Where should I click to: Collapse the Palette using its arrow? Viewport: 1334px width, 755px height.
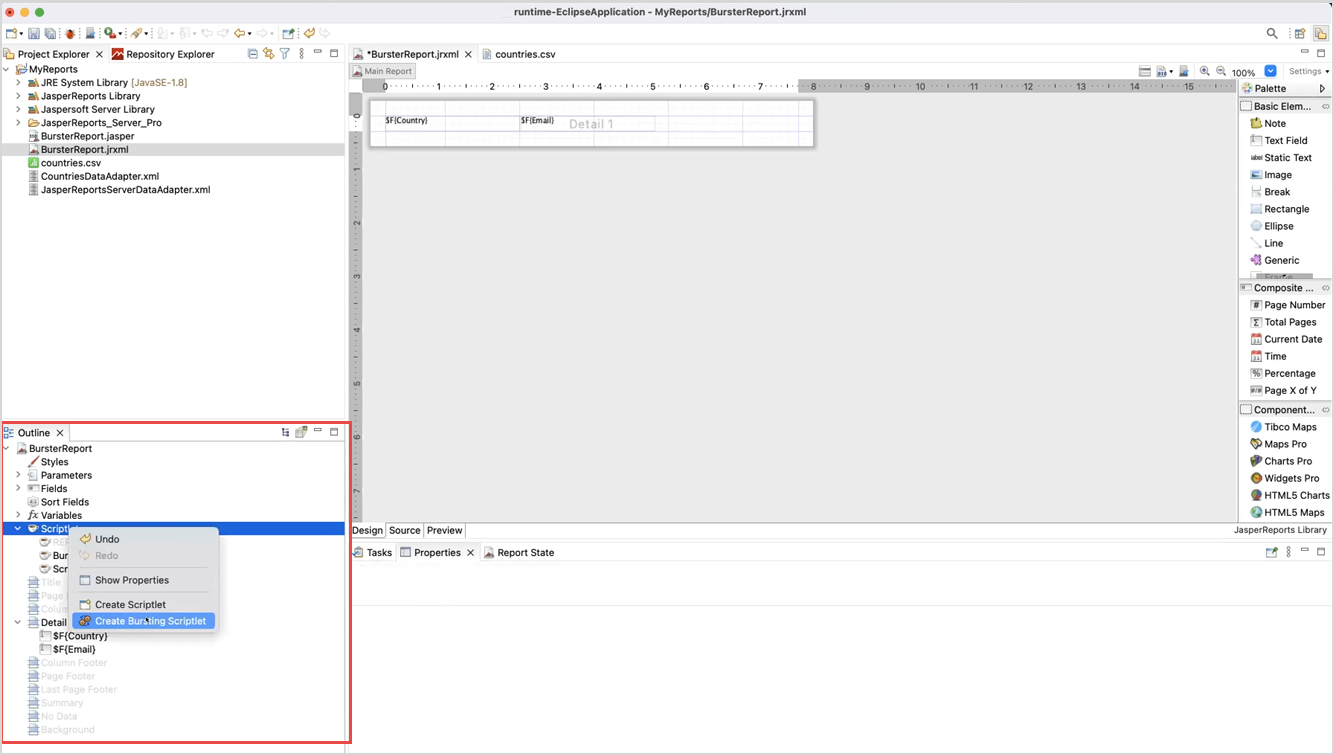tap(1322, 88)
